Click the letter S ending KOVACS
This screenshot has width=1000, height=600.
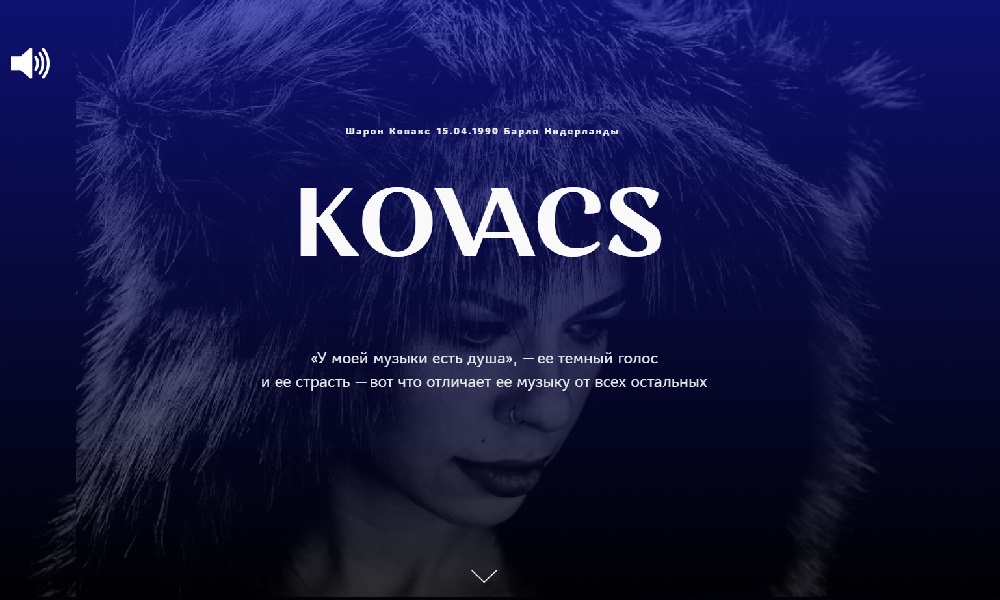click(x=634, y=222)
